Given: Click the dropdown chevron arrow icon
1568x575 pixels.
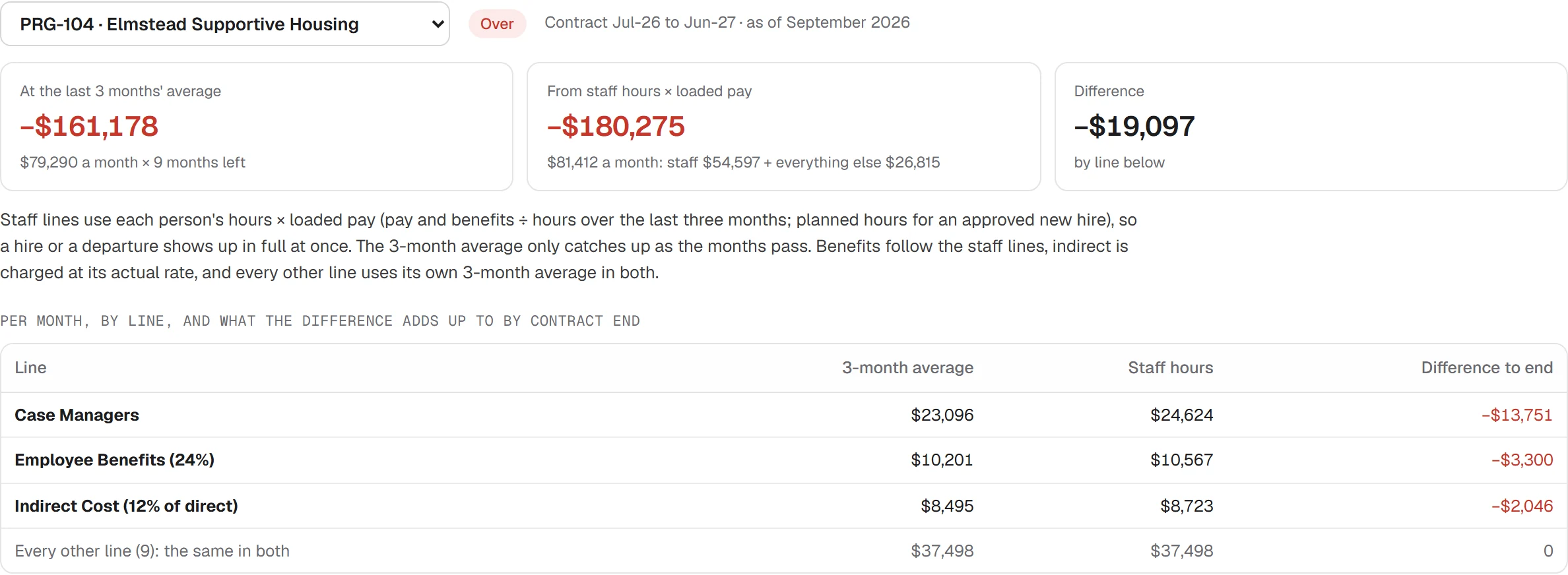Looking at the screenshot, I should [437, 24].
